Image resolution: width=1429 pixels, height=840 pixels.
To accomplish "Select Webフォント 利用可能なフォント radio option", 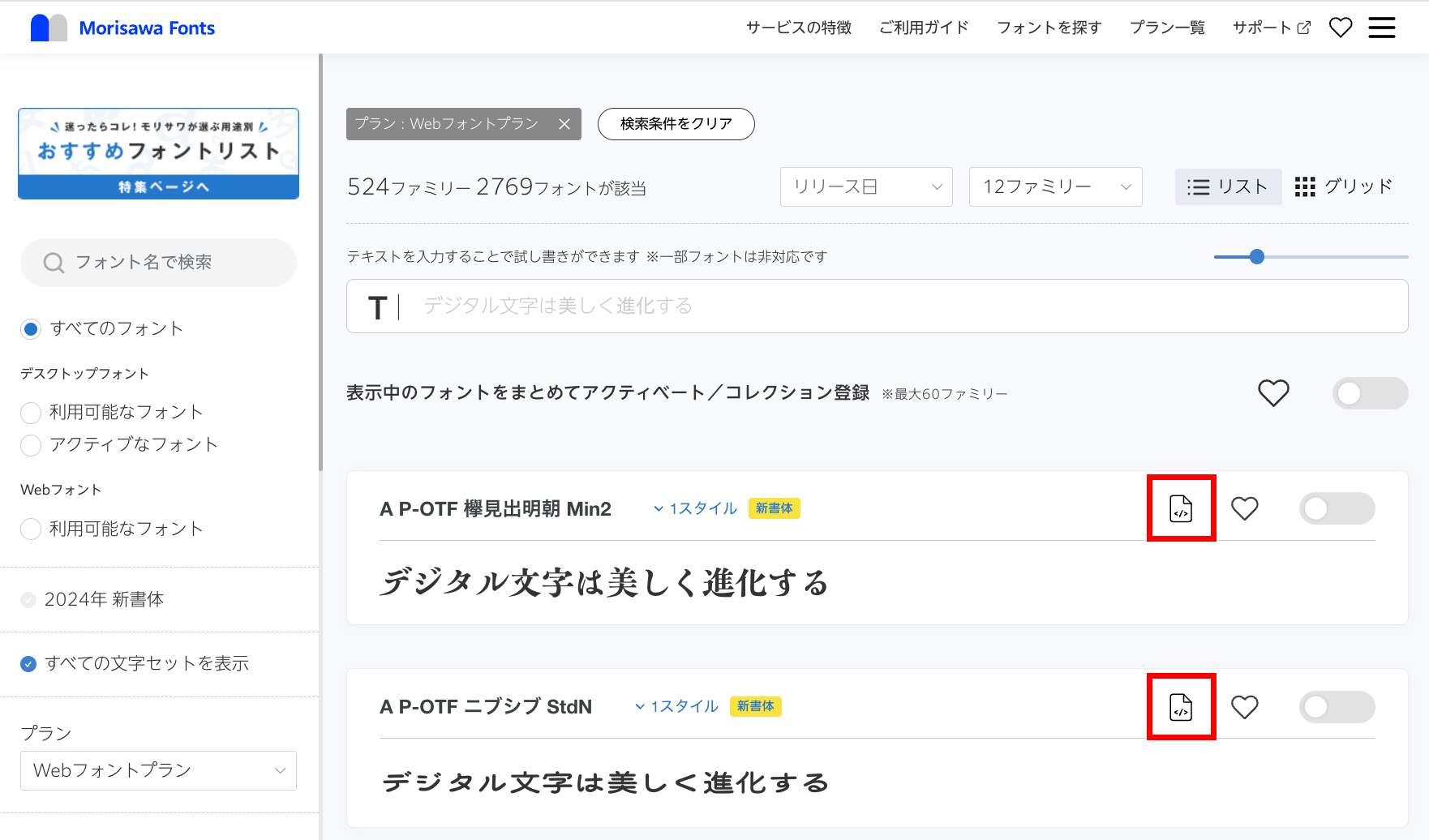I will 31,529.
